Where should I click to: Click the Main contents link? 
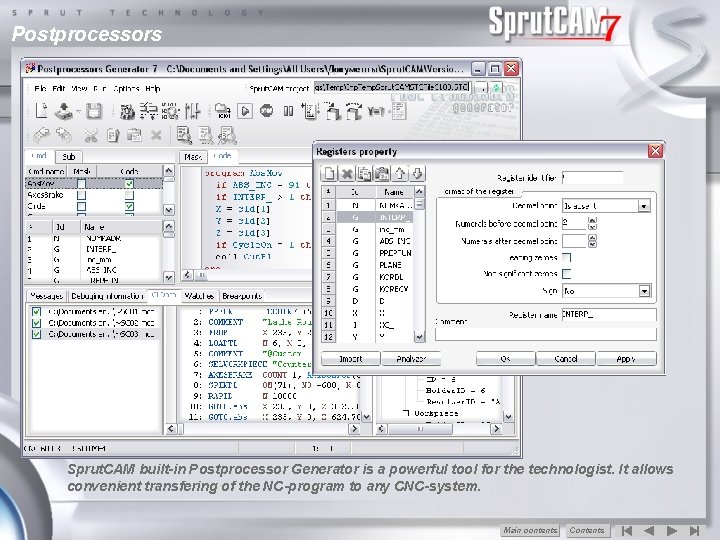click(530, 530)
